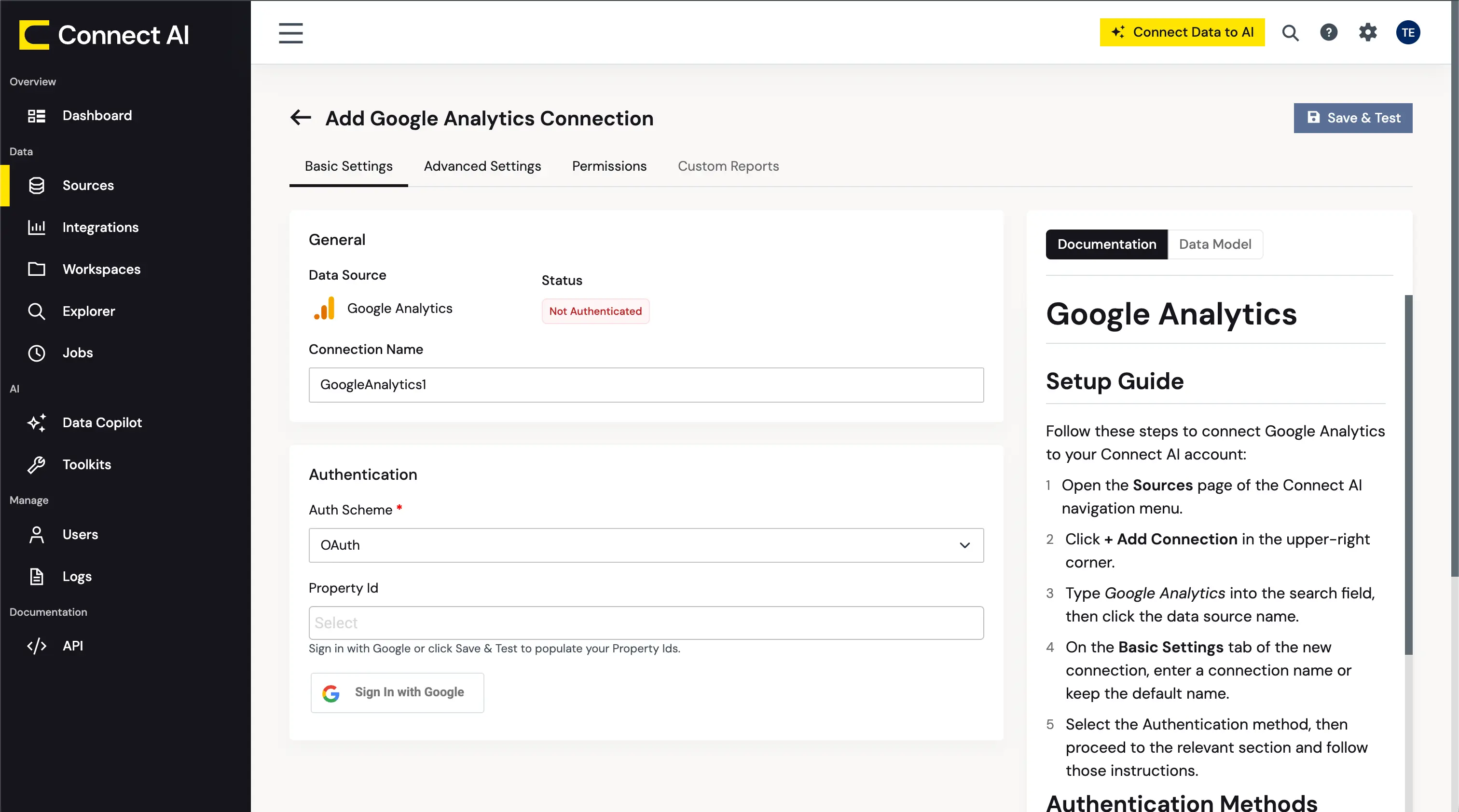The height and width of the screenshot is (812, 1459).
Task: Click the Add Google Analytics Connection title
Action: (x=489, y=118)
